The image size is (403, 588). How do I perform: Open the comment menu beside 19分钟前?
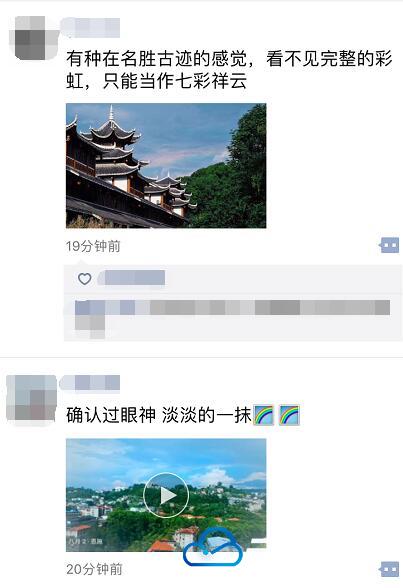coord(390,245)
